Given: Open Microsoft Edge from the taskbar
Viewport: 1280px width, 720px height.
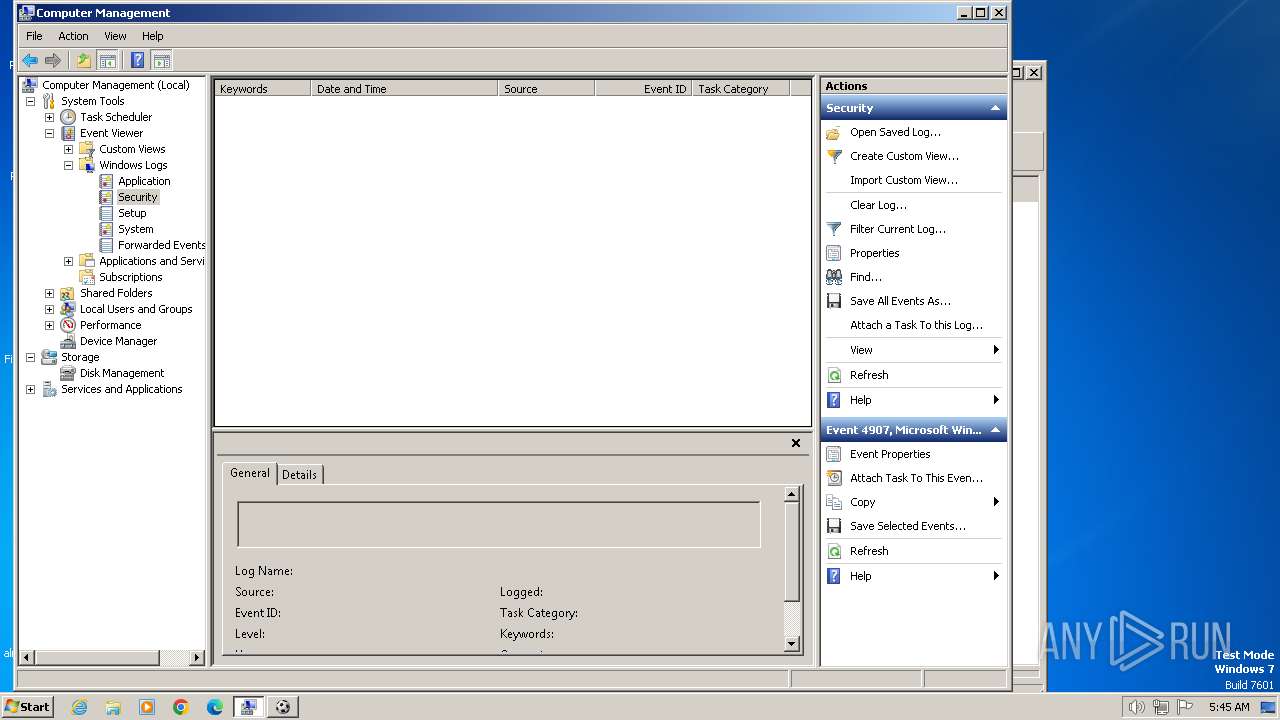Looking at the screenshot, I should [x=215, y=707].
